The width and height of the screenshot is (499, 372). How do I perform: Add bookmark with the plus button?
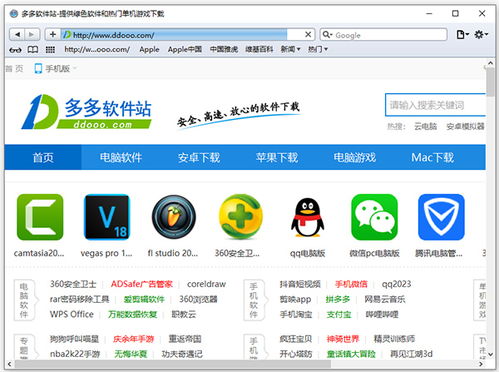[x=53, y=34]
